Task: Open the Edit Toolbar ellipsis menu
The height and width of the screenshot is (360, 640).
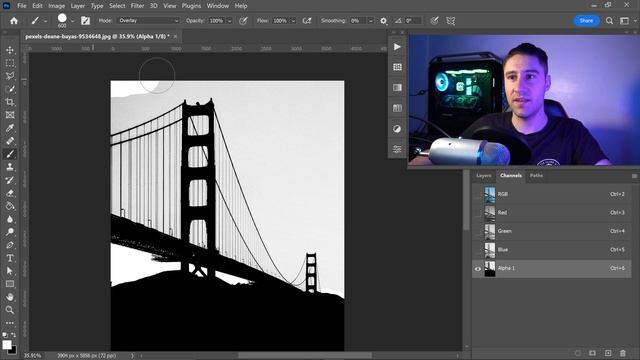Action: click(x=10, y=323)
